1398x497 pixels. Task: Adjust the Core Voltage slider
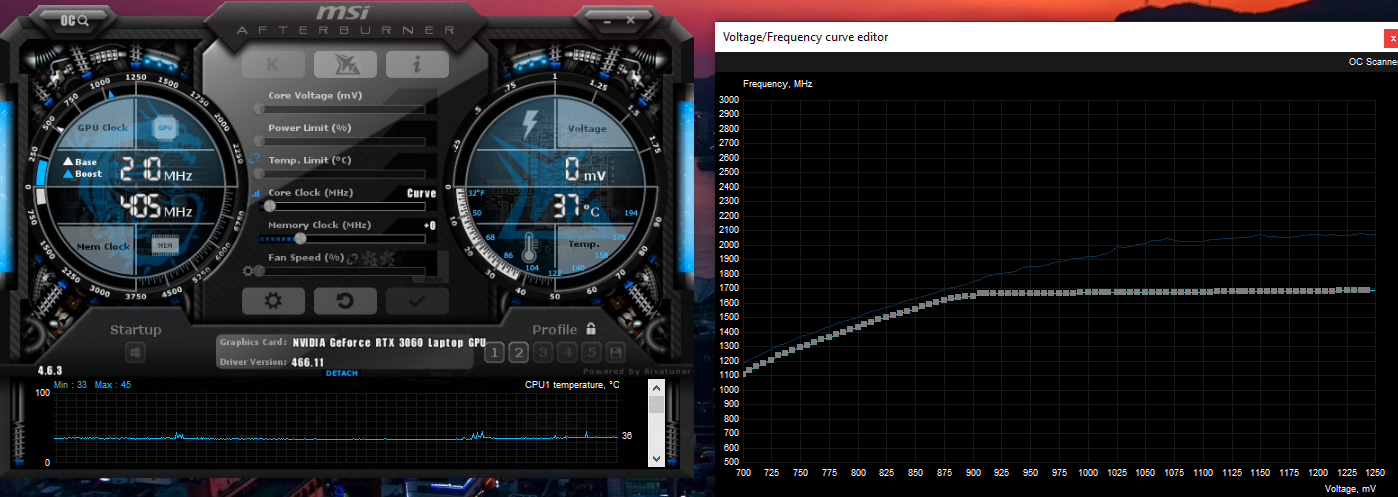coord(340,109)
